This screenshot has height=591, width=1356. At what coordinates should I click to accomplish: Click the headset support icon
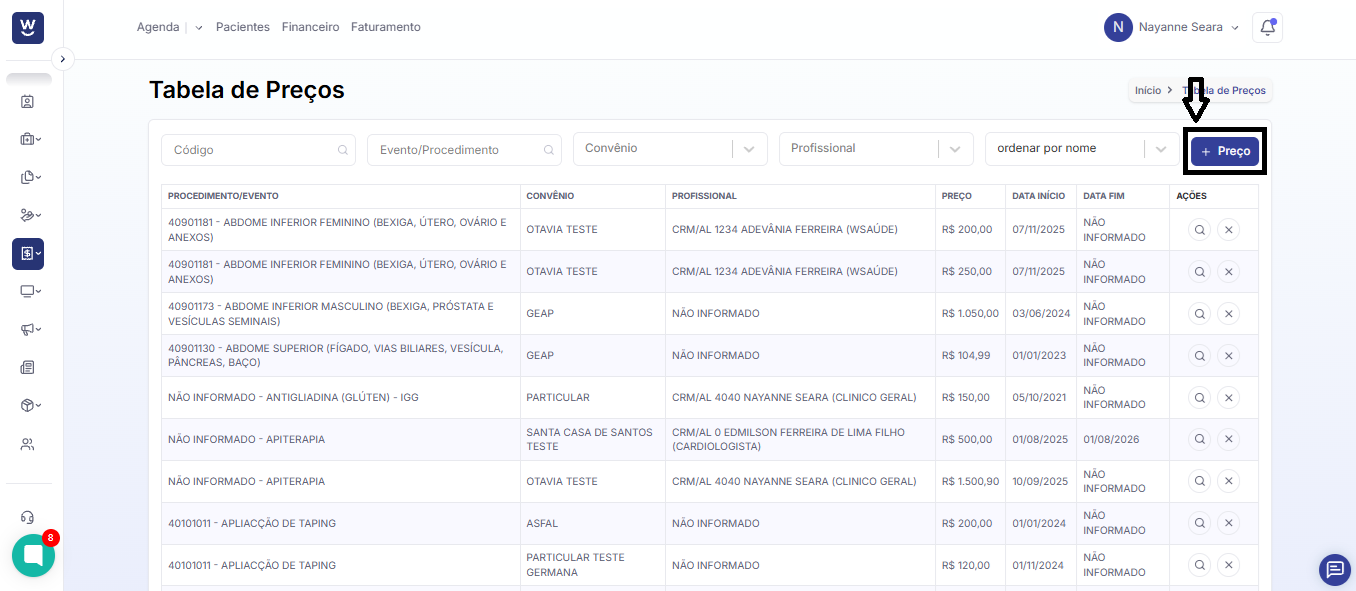click(x=28, y=517)
